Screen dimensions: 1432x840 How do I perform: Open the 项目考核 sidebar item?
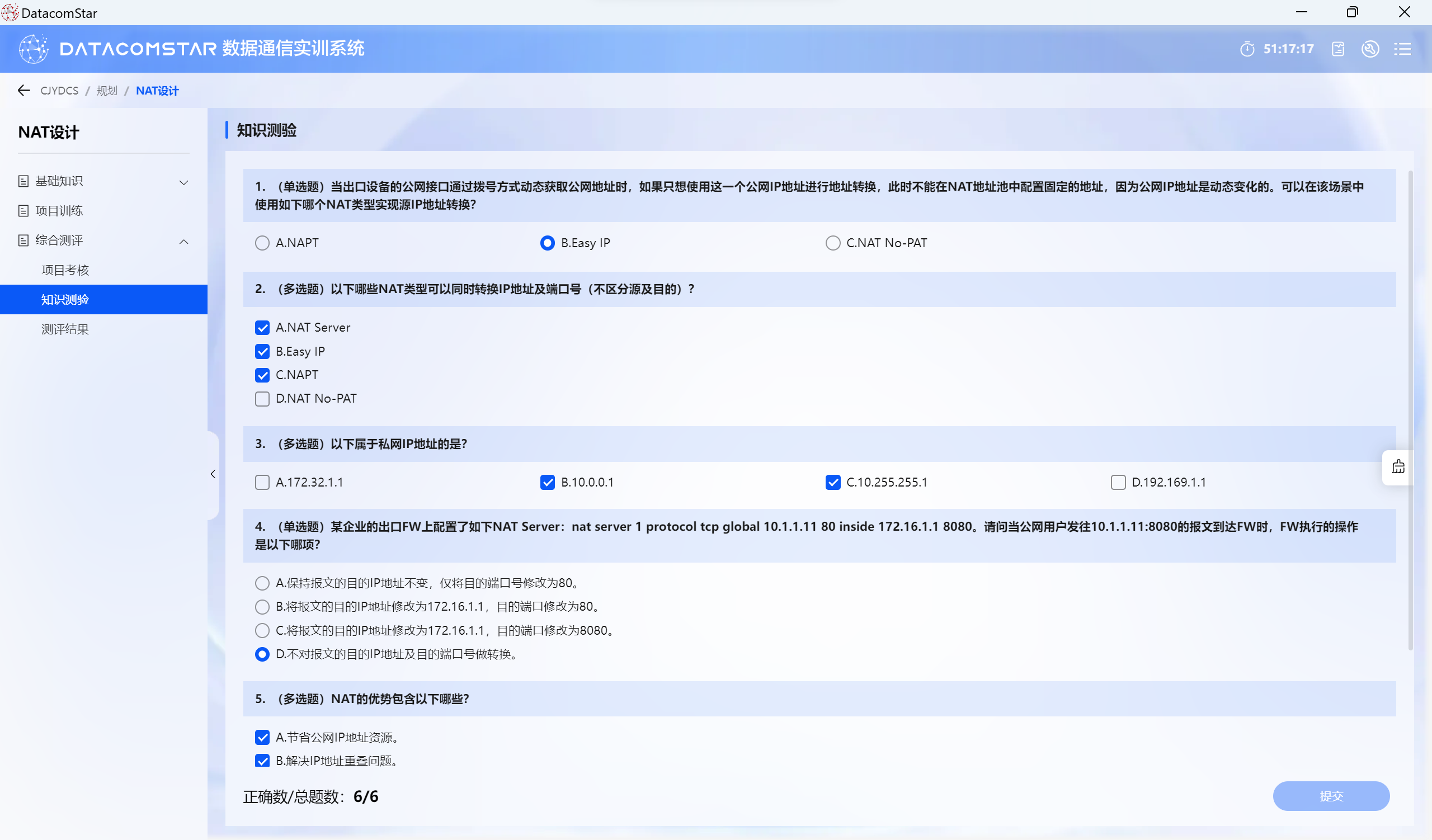tap(65, 270)
